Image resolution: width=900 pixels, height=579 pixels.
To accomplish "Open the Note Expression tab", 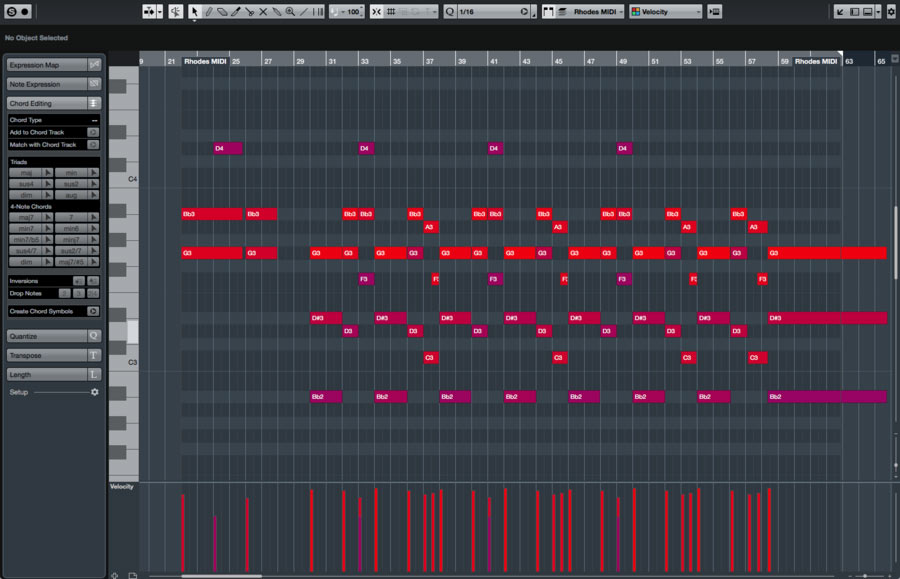I will (x=47, y=84).
